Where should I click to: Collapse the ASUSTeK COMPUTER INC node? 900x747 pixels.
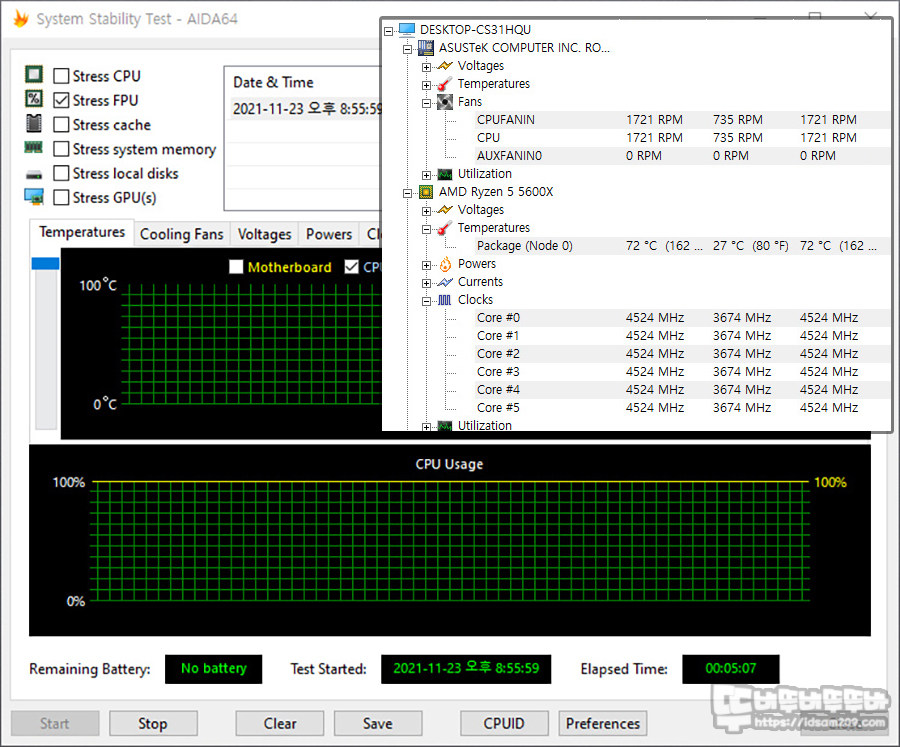pyautogui.click(x=408, y=49)
